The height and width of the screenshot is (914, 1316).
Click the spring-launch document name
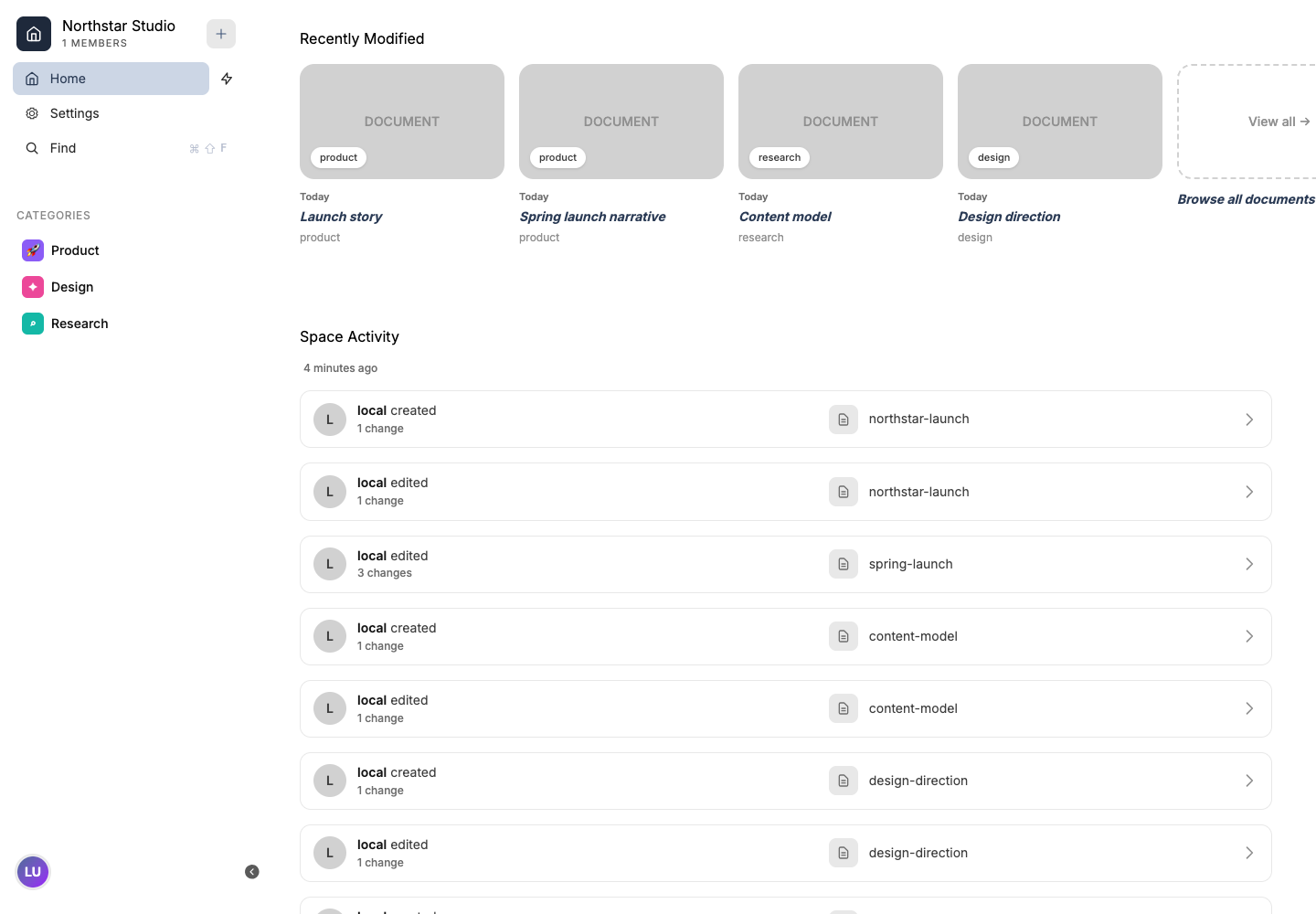910,564
